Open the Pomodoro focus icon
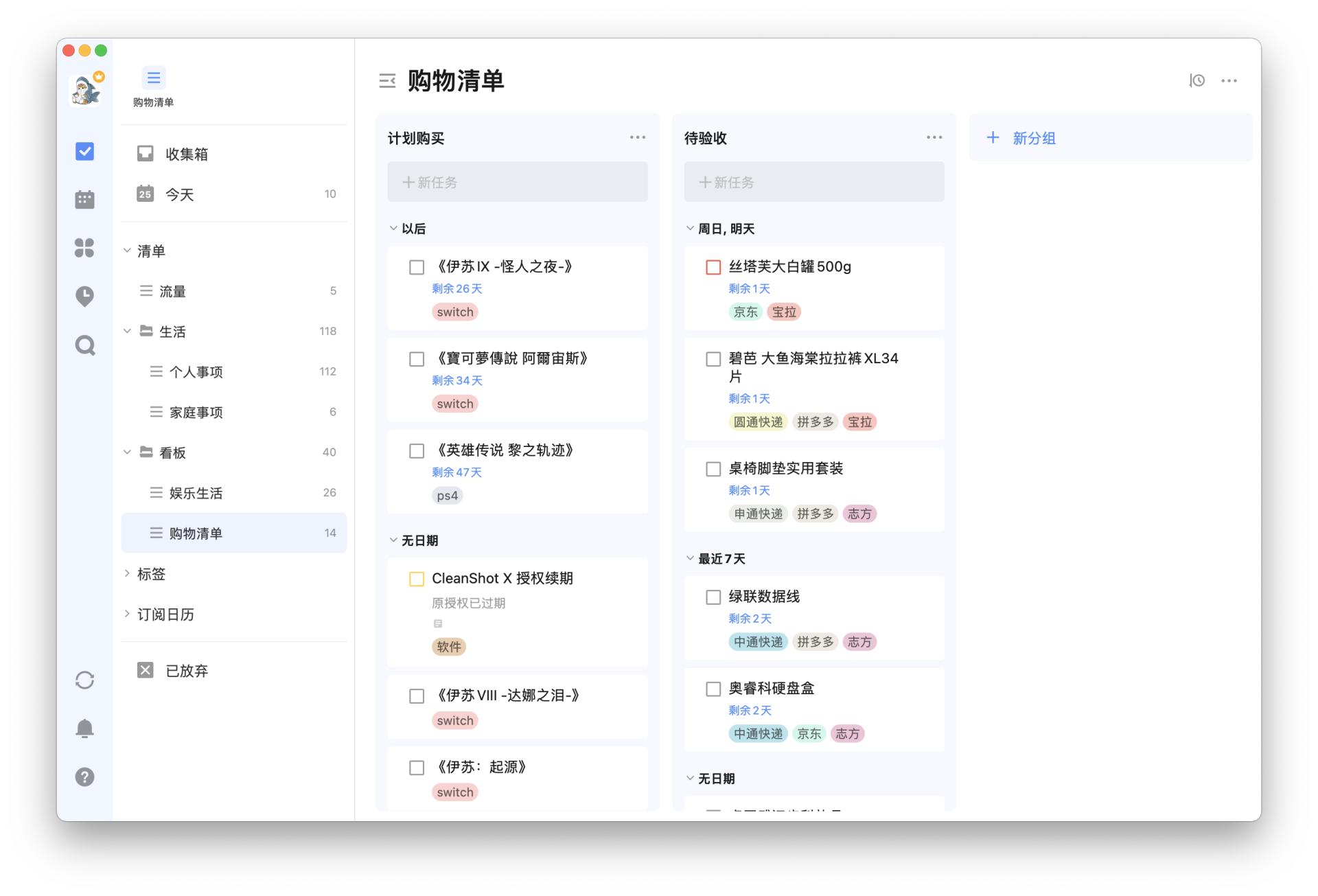Screen dimensions: 1318x896 84,297
